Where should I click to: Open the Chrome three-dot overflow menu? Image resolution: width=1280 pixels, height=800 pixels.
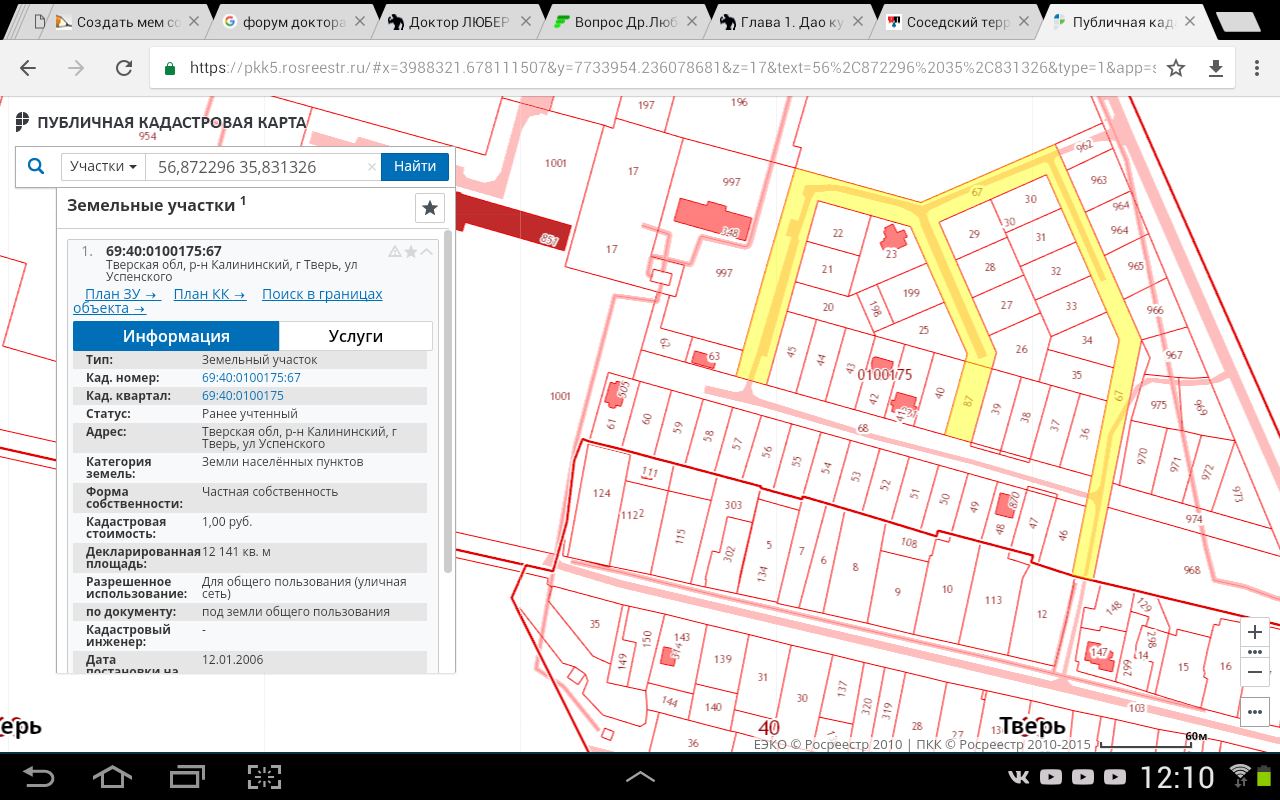(x=1256, y=68)
